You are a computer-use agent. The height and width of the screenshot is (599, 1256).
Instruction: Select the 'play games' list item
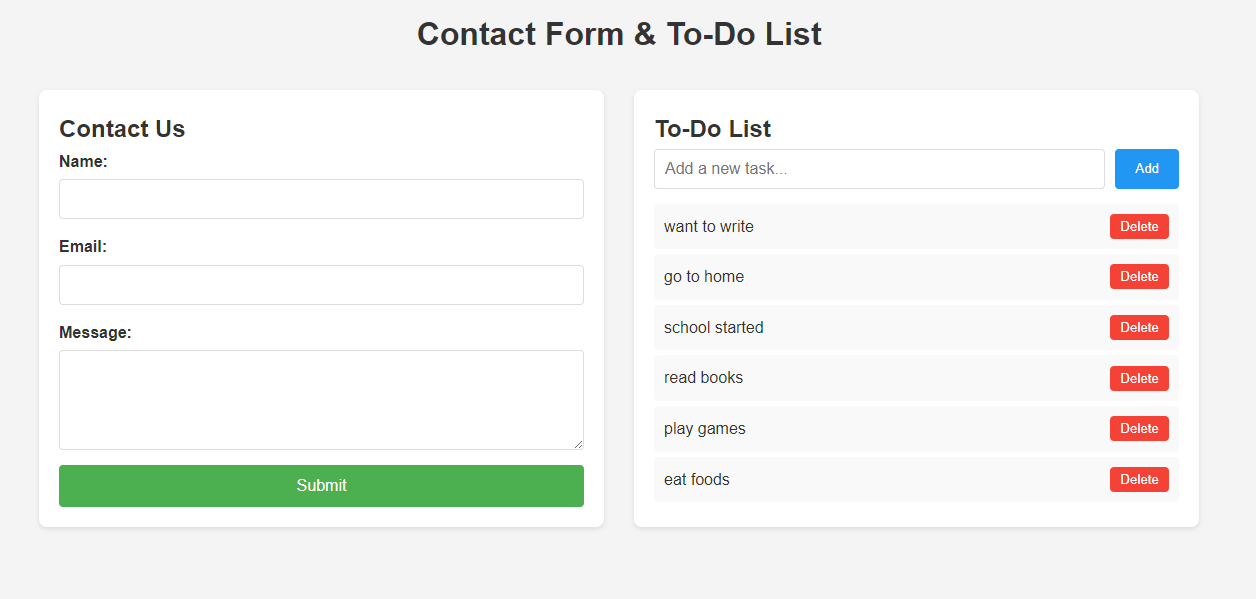tap(916, 429)
